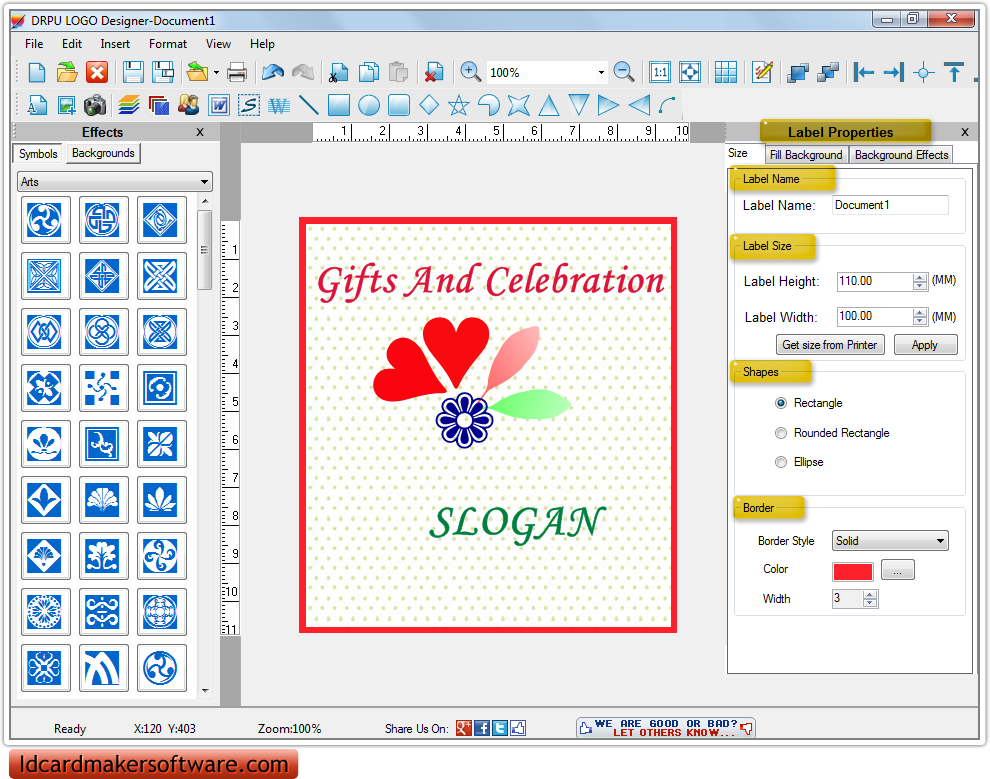The image size is (990, 779).
Task: Click the Get size from Printer button
Action: click(830, 344)
